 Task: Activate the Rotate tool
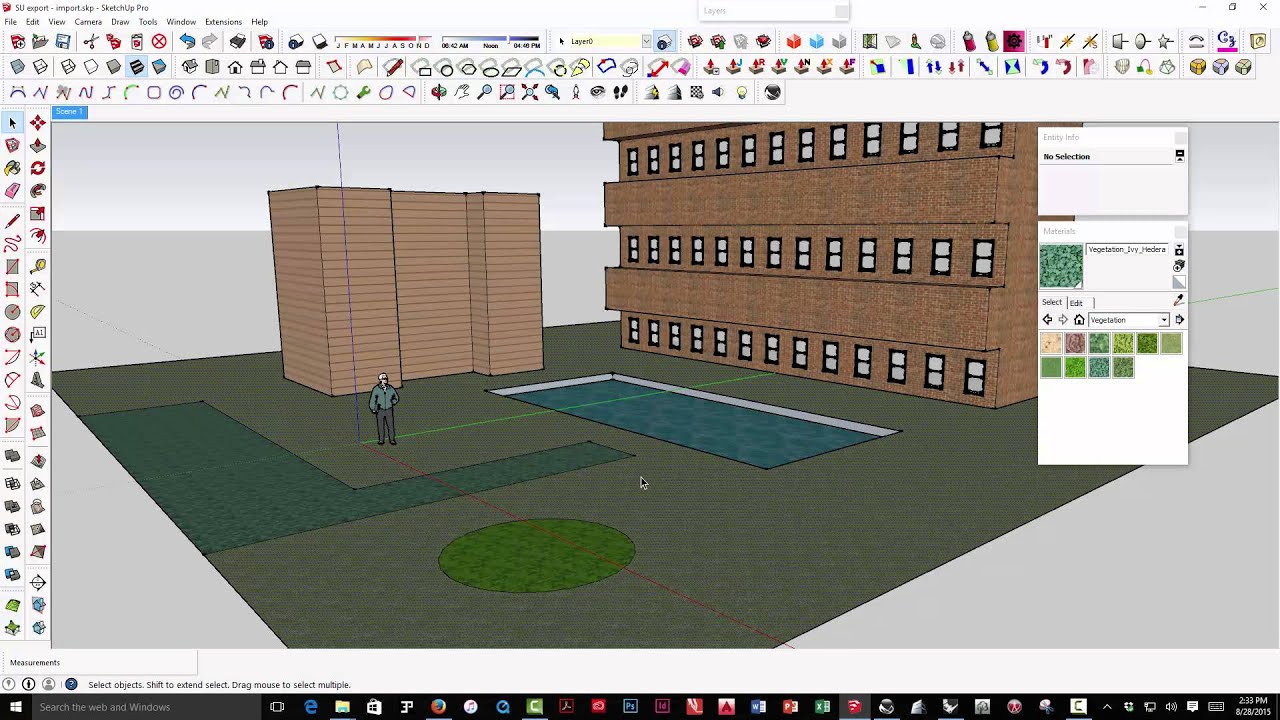pyautogui.click(x=38, y=168)
